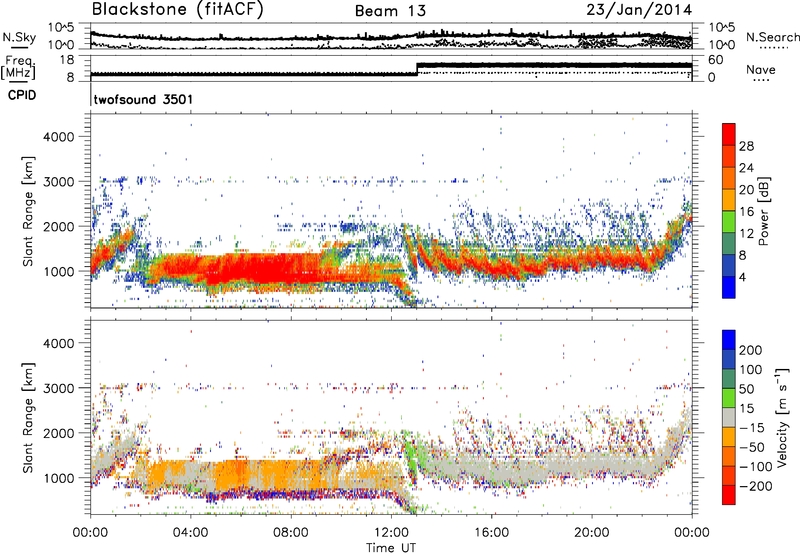Click the red bottom segment of Velocity colorbar

729,495
